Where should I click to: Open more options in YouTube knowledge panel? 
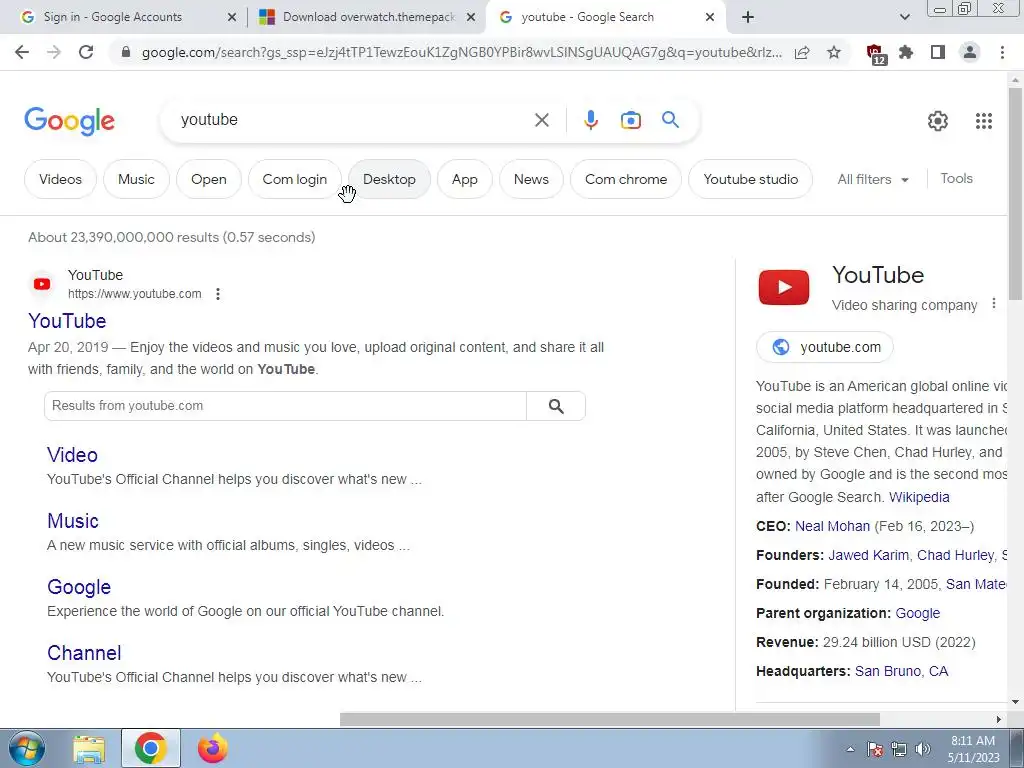pos(993,304)
